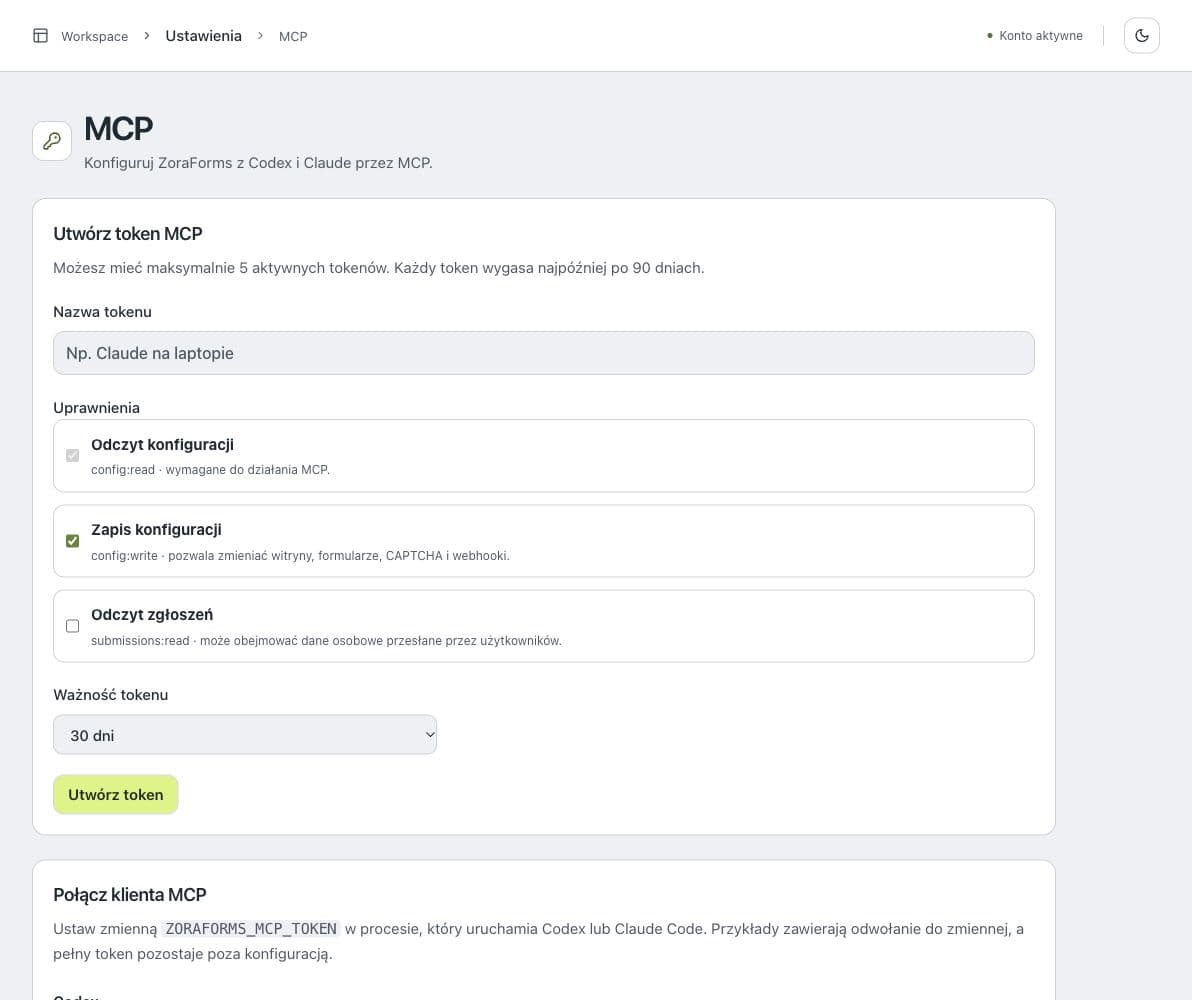1192x1000 pixels.
Task: Open the Ważność tokenu dropdown
Action: point(245,735)
